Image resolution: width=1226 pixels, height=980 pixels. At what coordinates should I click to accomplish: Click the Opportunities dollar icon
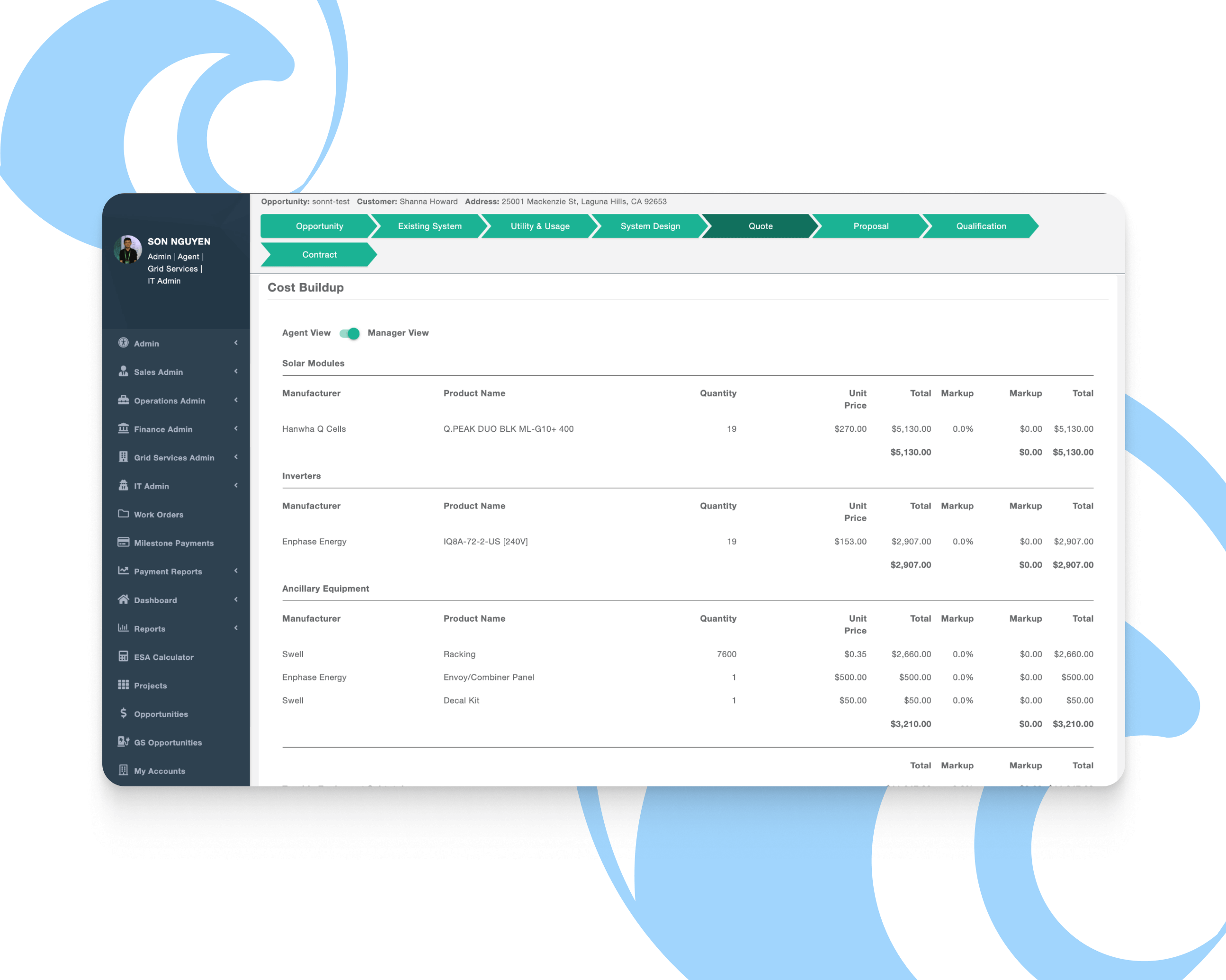pos(124,713)
